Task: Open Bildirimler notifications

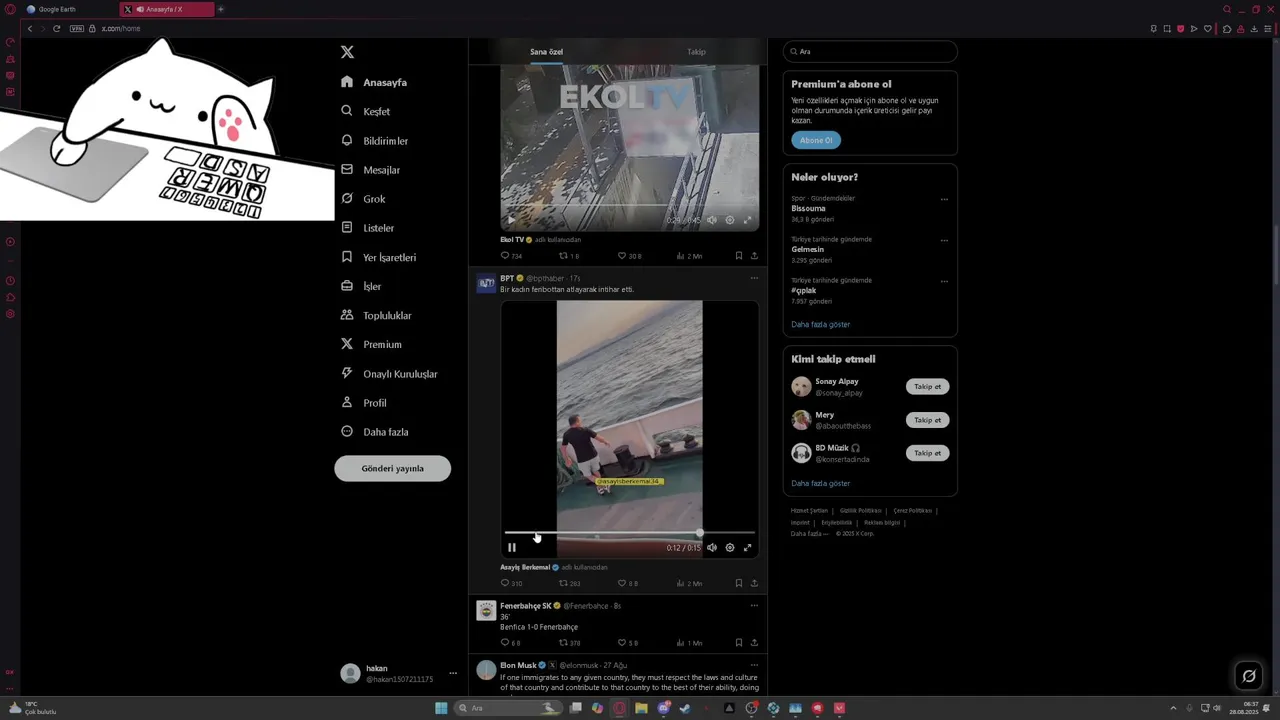Action: 374,141
